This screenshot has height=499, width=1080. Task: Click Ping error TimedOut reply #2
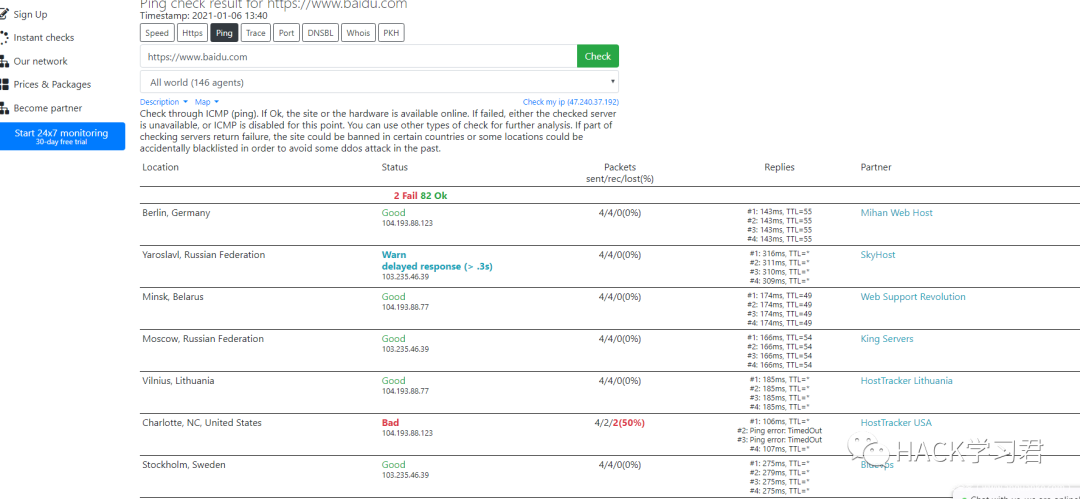click(x=779, y=431)
